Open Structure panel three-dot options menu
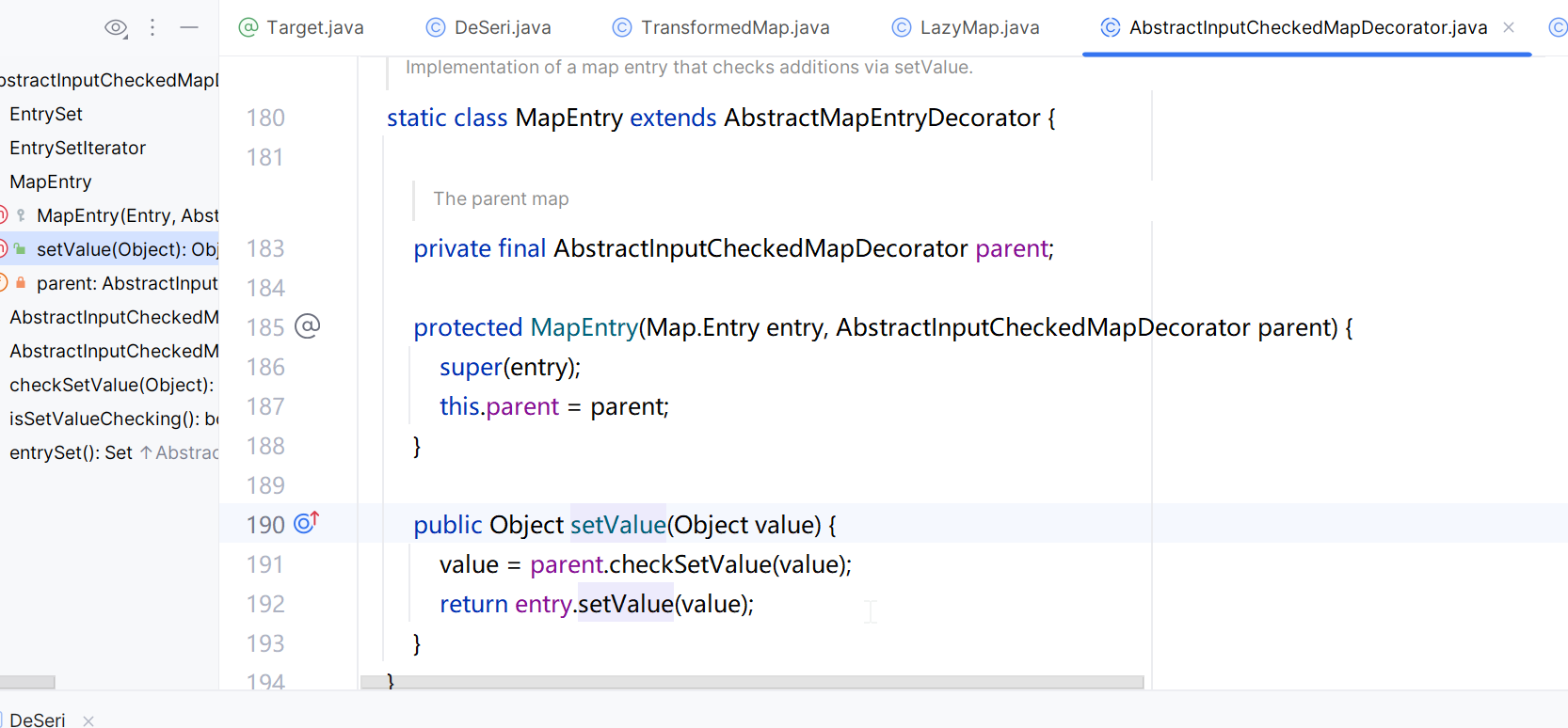The width and height of the screenshot is (1568, 728). click(x=152, y=28)
